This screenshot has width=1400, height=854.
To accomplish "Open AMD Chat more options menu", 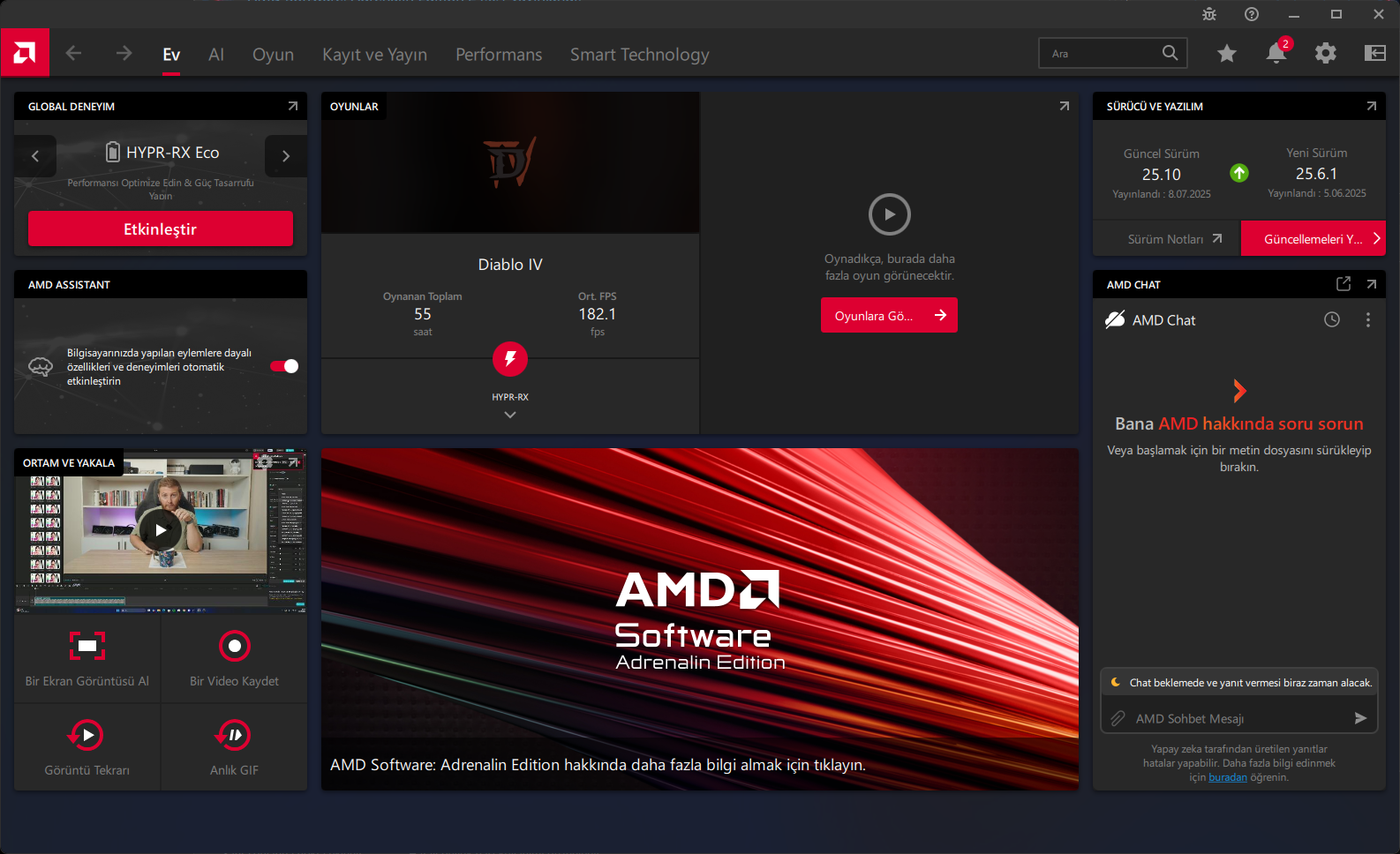I will point(1368,319).
